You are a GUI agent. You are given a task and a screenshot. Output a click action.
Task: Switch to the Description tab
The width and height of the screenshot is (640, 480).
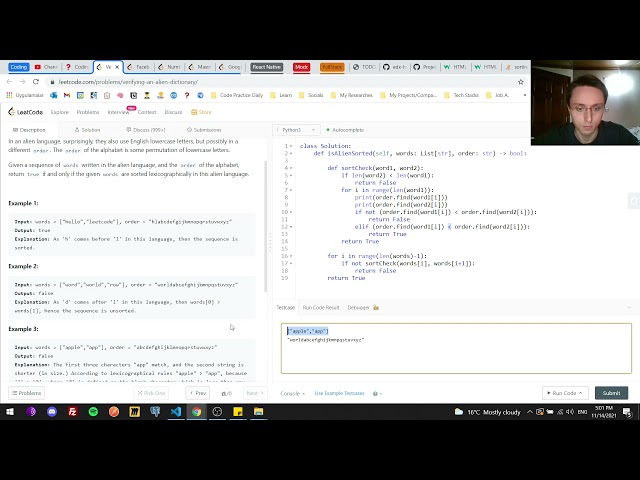(29, 130)
